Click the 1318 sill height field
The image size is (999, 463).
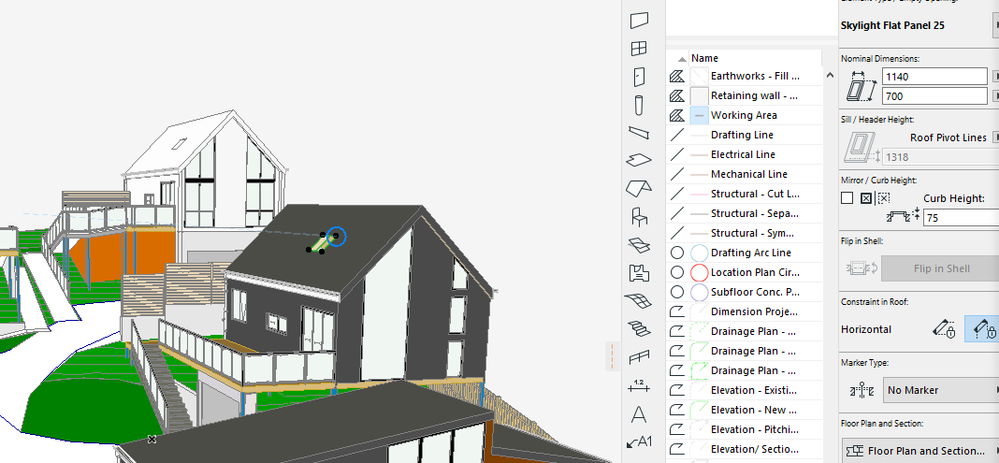click(940, 157)
